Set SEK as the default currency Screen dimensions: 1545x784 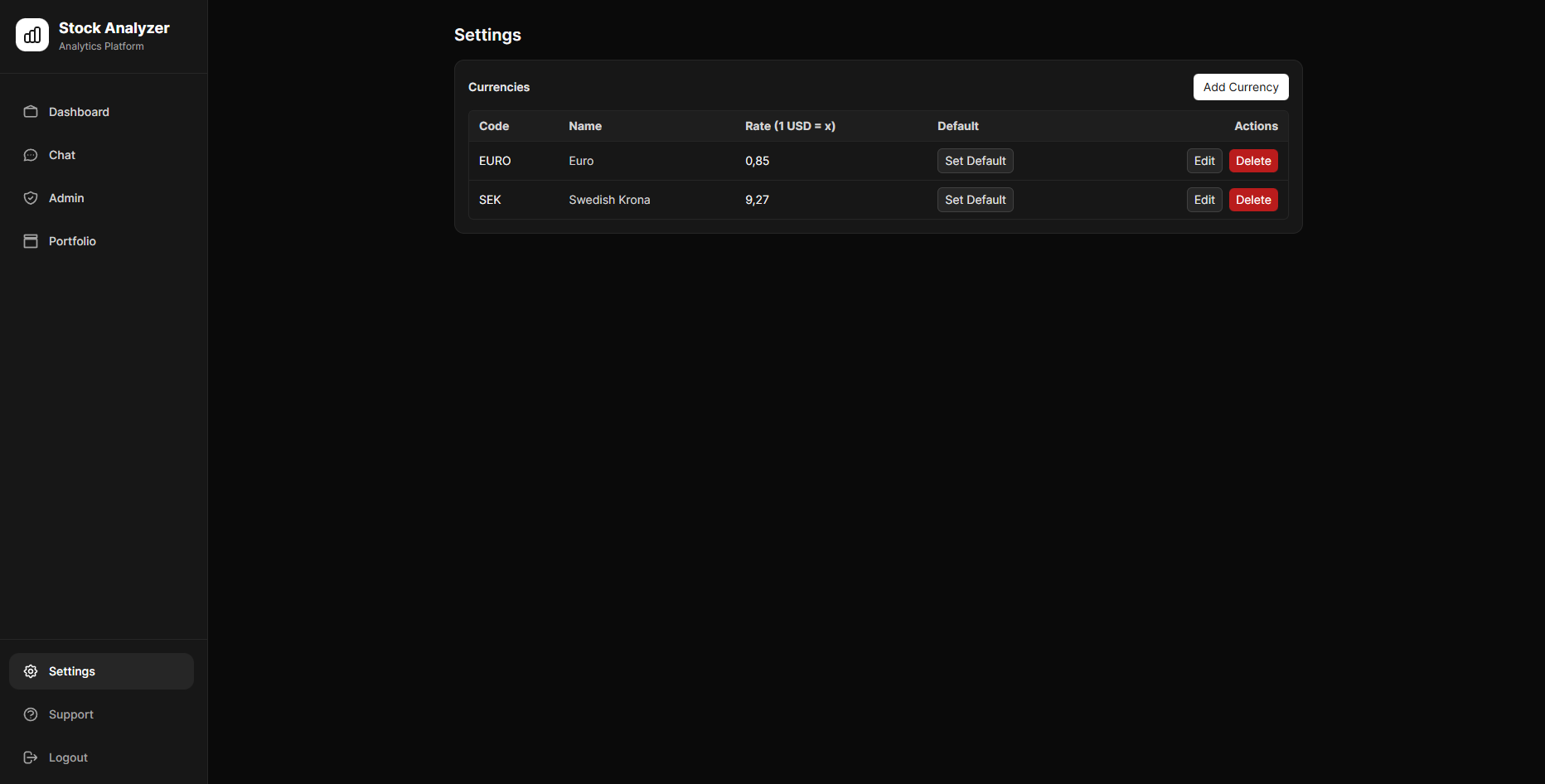[x=975, y=200]
